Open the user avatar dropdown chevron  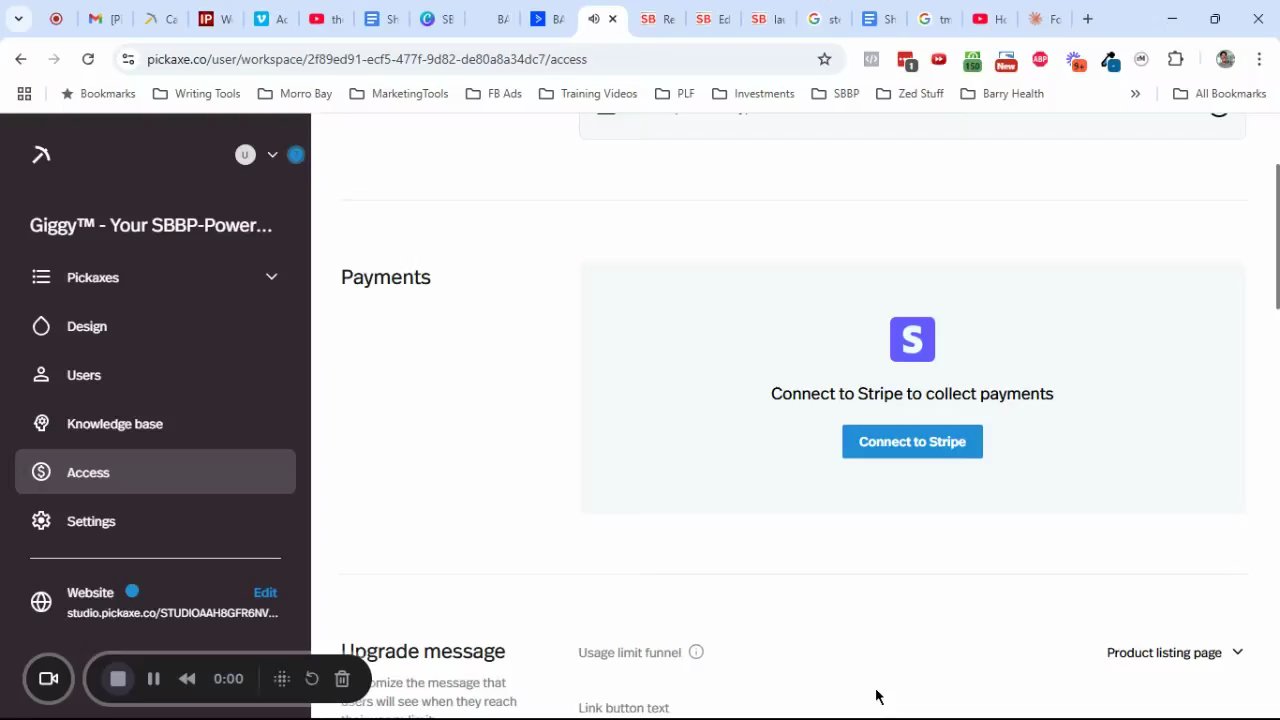272,155
